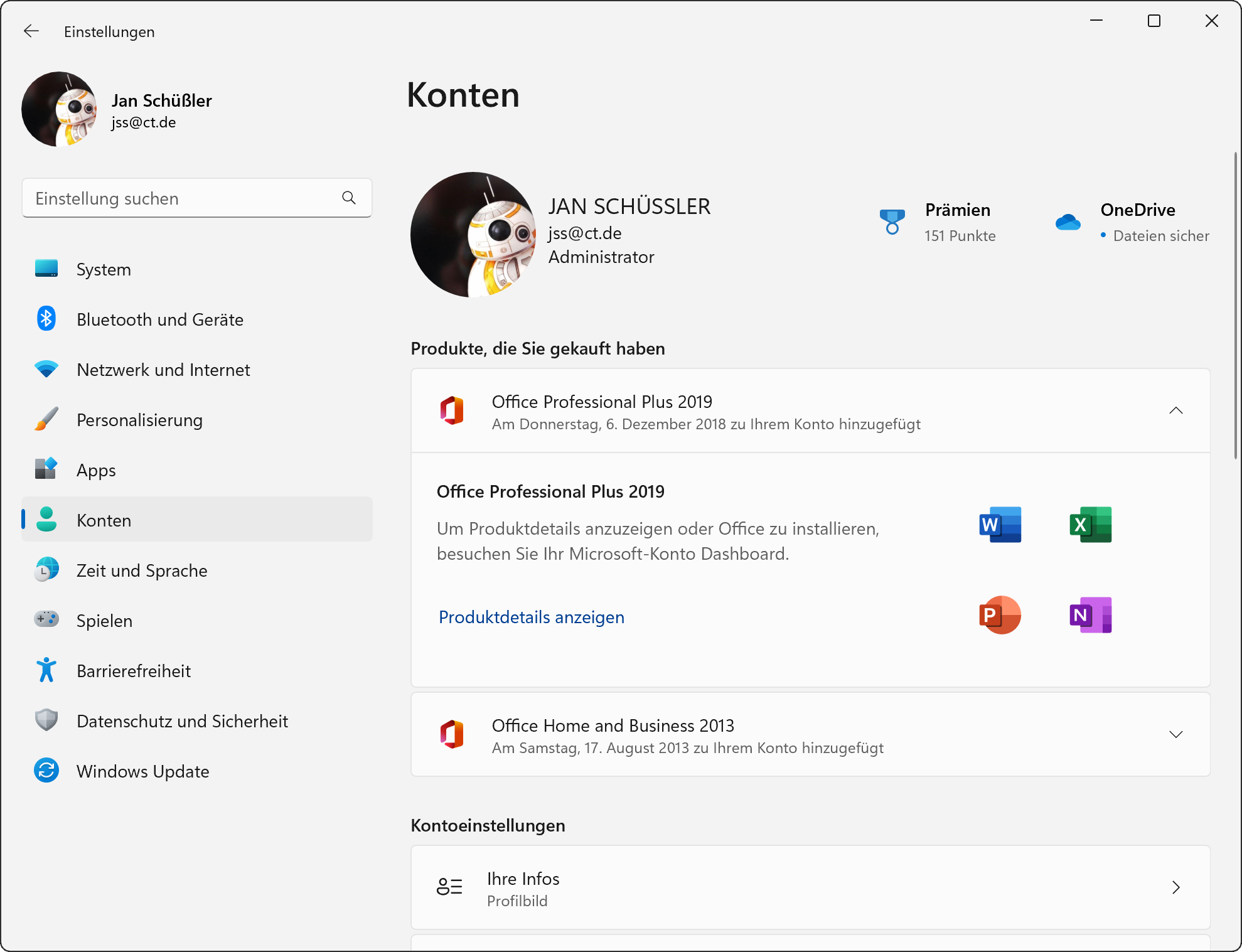The height and width of the screenshot is (952, 1242).
Task: Click the large profile picture
Action: pos(473,235)
